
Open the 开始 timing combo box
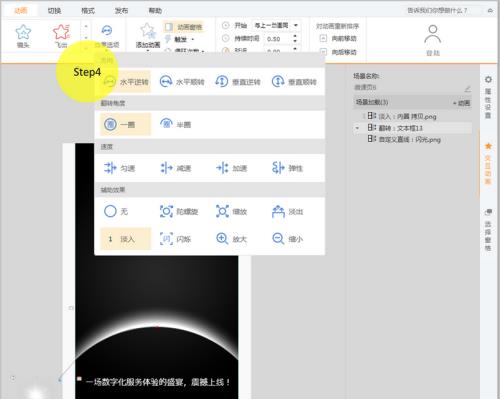pos(276,25)
